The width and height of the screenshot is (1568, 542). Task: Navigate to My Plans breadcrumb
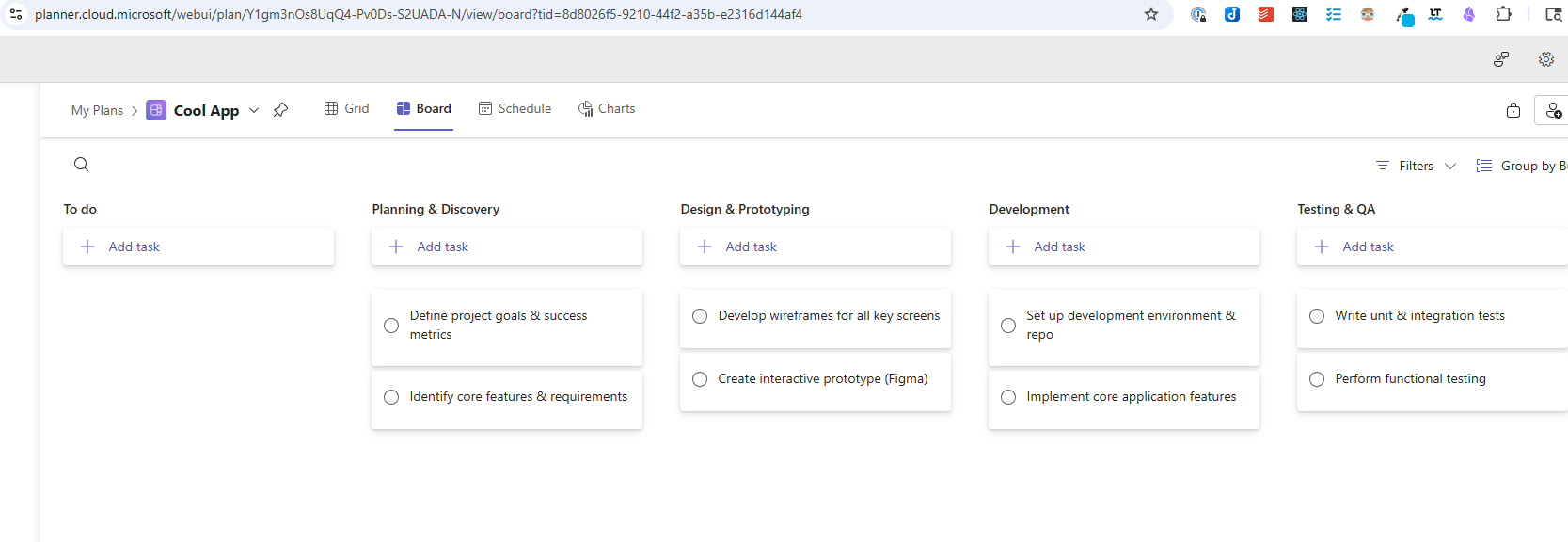[x=97, y=110]
